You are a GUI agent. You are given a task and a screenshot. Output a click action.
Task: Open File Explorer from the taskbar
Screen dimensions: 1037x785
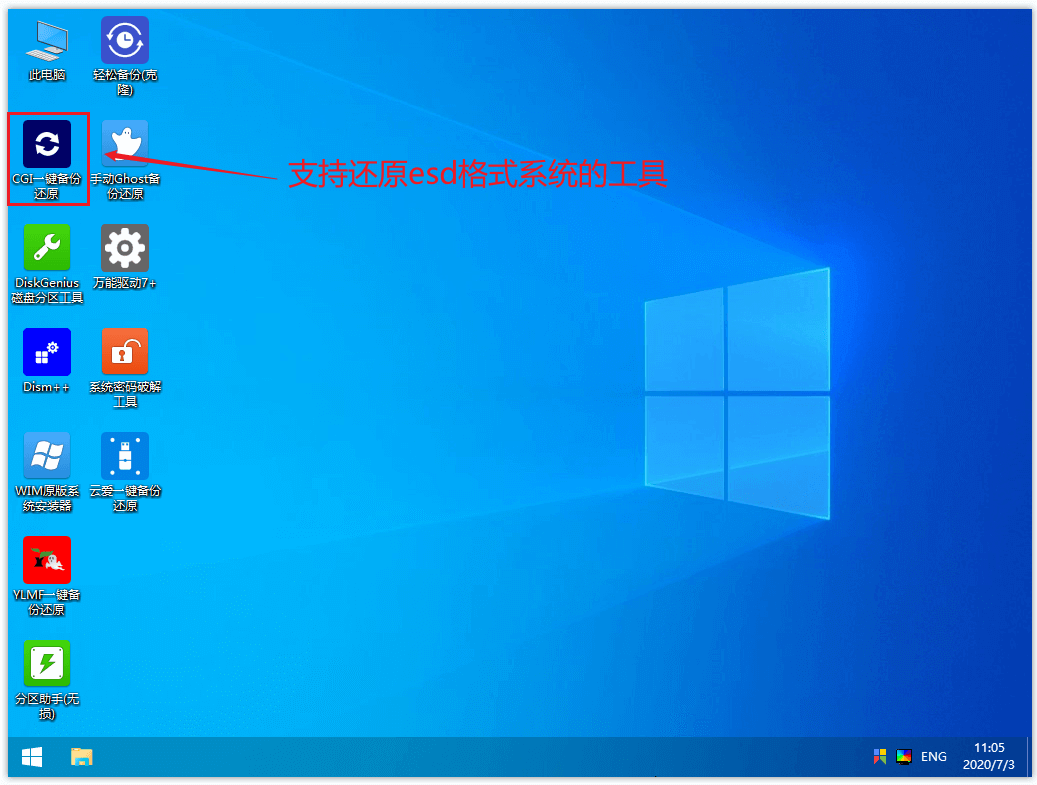82,757
